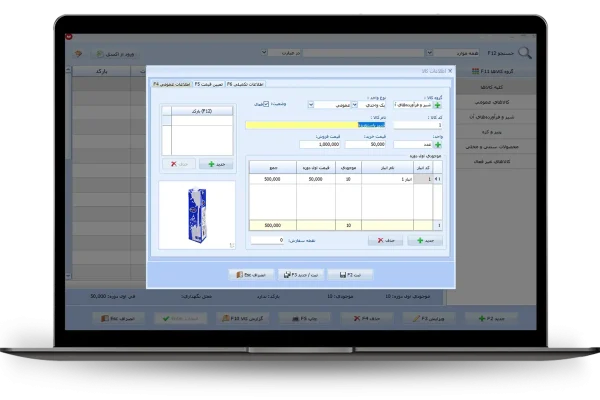Open the general category dropdown arrow
Image resolution: width=600 pixels, height=400 pixels.
click(x=311, y=104)
